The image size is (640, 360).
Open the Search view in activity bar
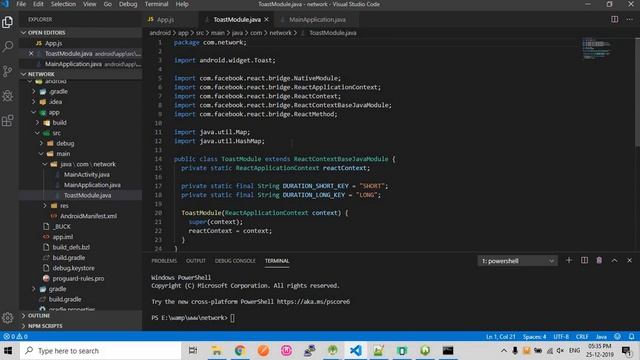(7, 47)
